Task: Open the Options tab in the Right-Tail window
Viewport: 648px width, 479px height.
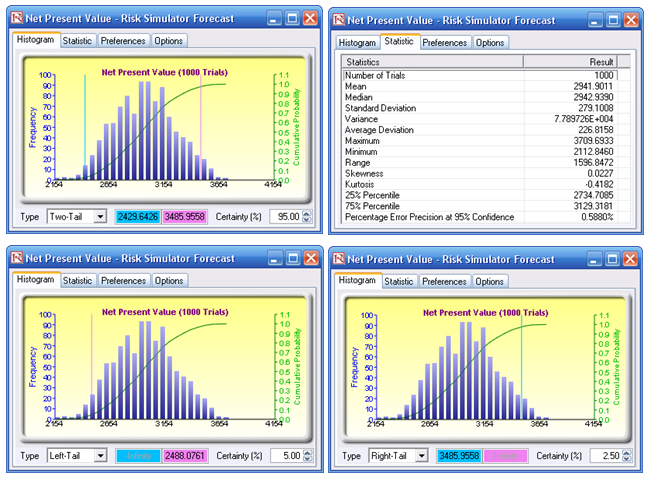Action: click(x=490, y=281)
